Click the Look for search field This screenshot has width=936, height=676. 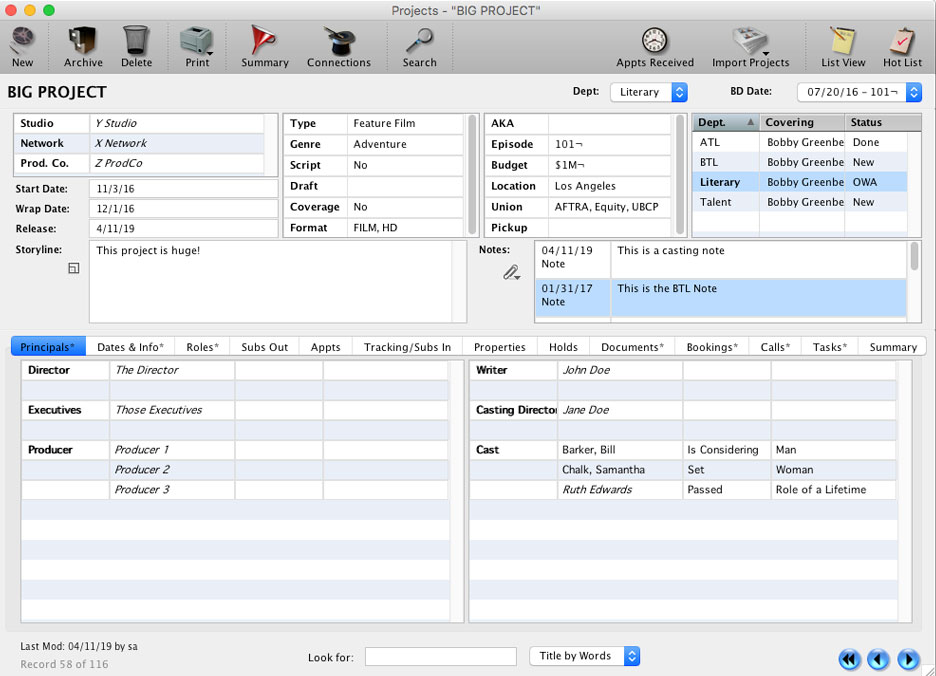pyautogui.click(x=441, y=656)
